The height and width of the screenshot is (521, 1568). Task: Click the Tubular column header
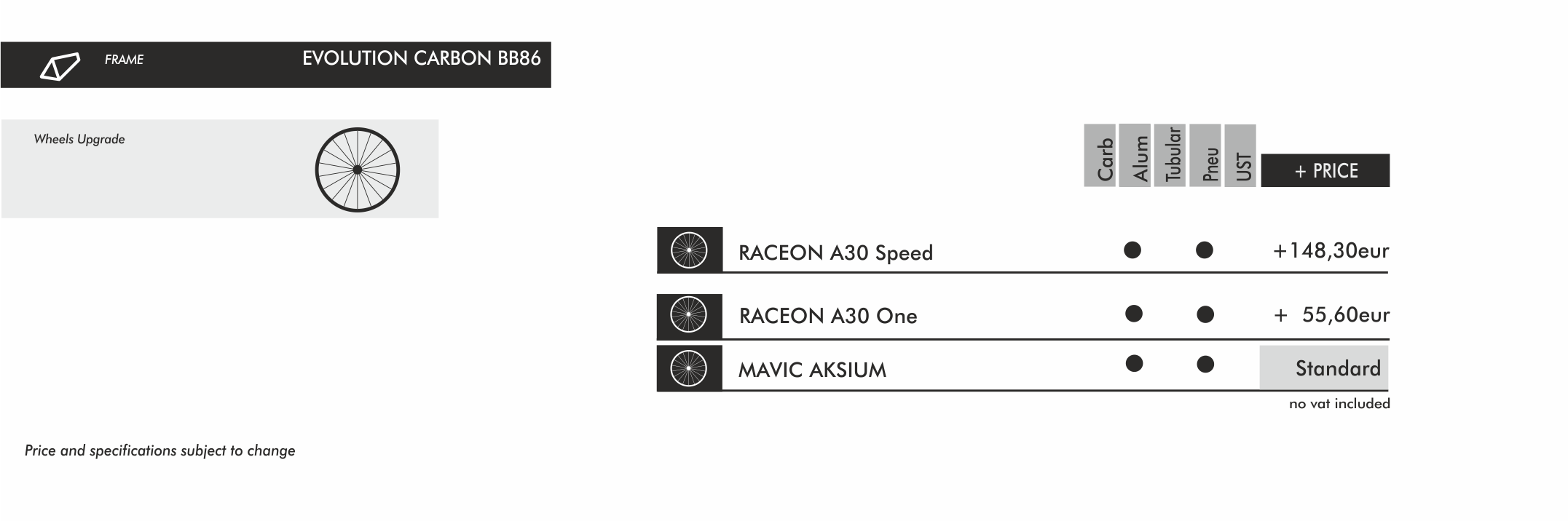click(x=1170, y=155)
